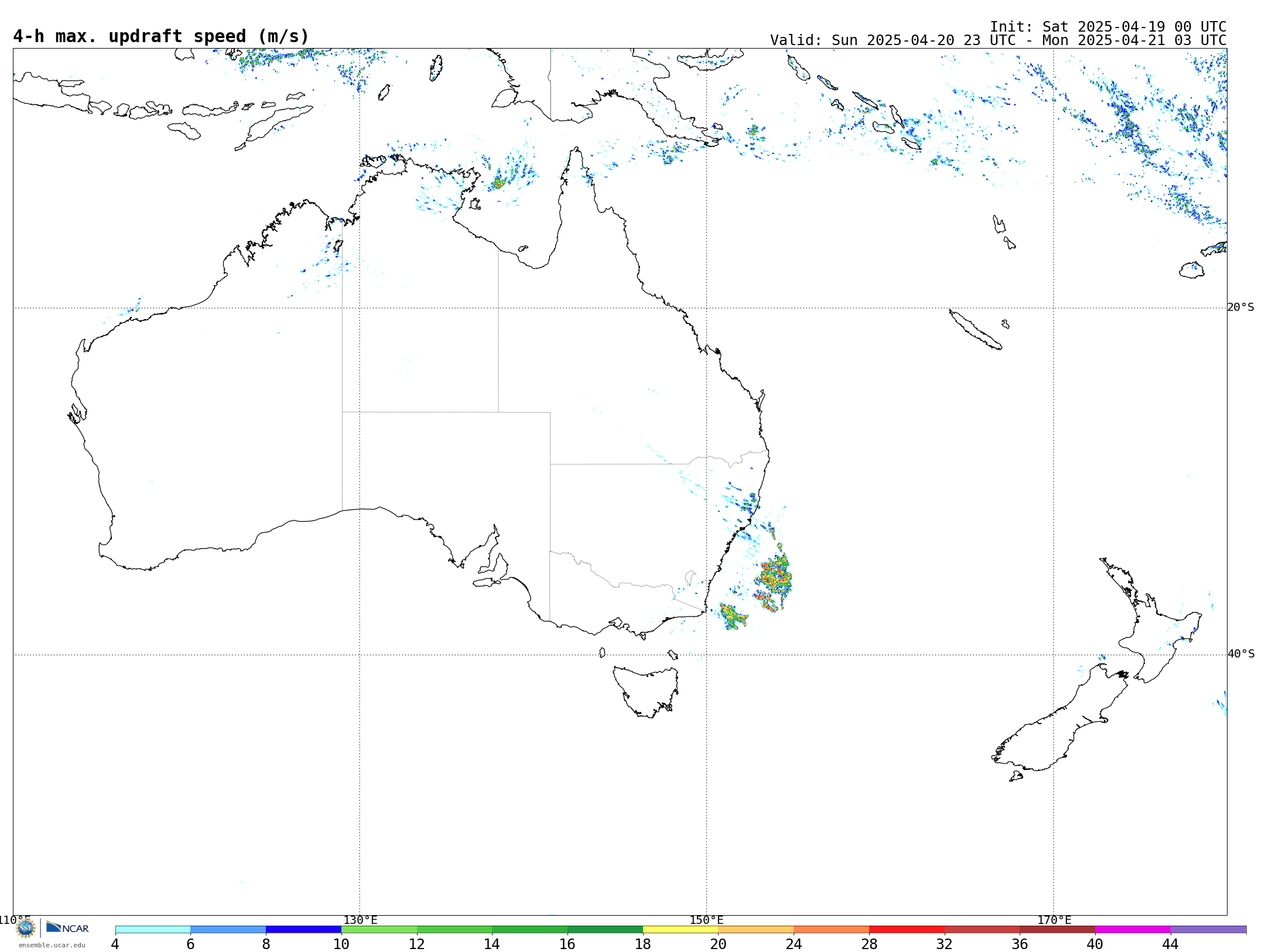Click the 'Init: Sat 2025-04-19 00 UTC' text

[x=1108, y=27]
